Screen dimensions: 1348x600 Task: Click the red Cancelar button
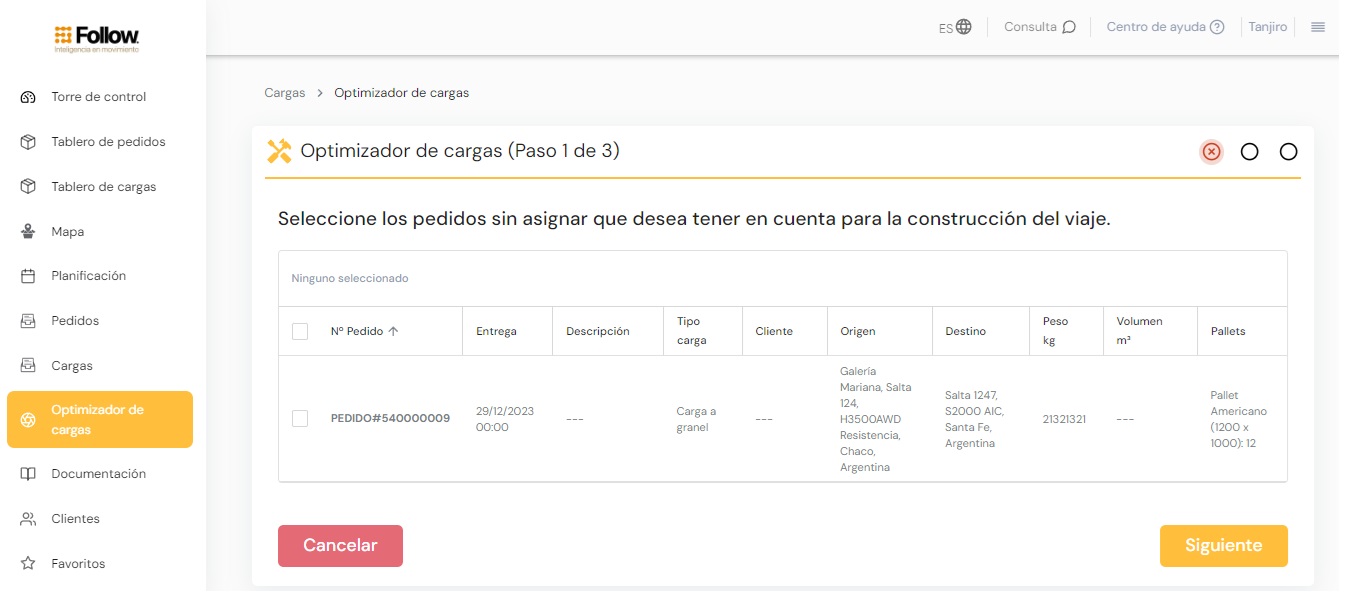(340, 546)
